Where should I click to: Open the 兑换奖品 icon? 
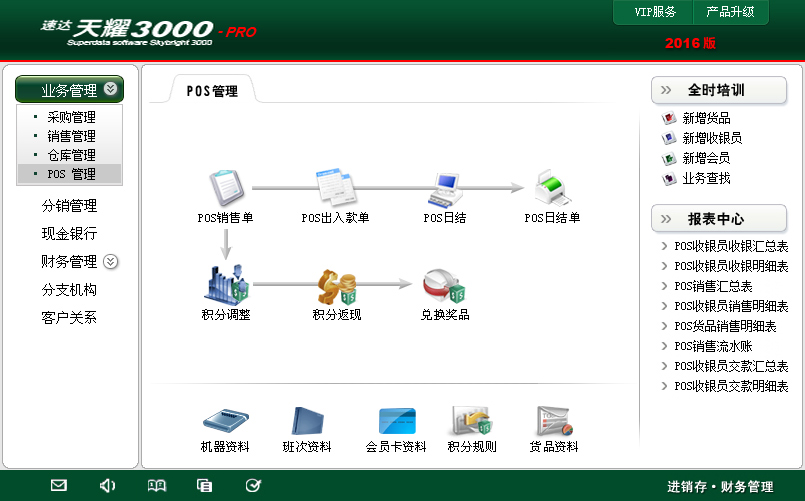tap(445, 286)
